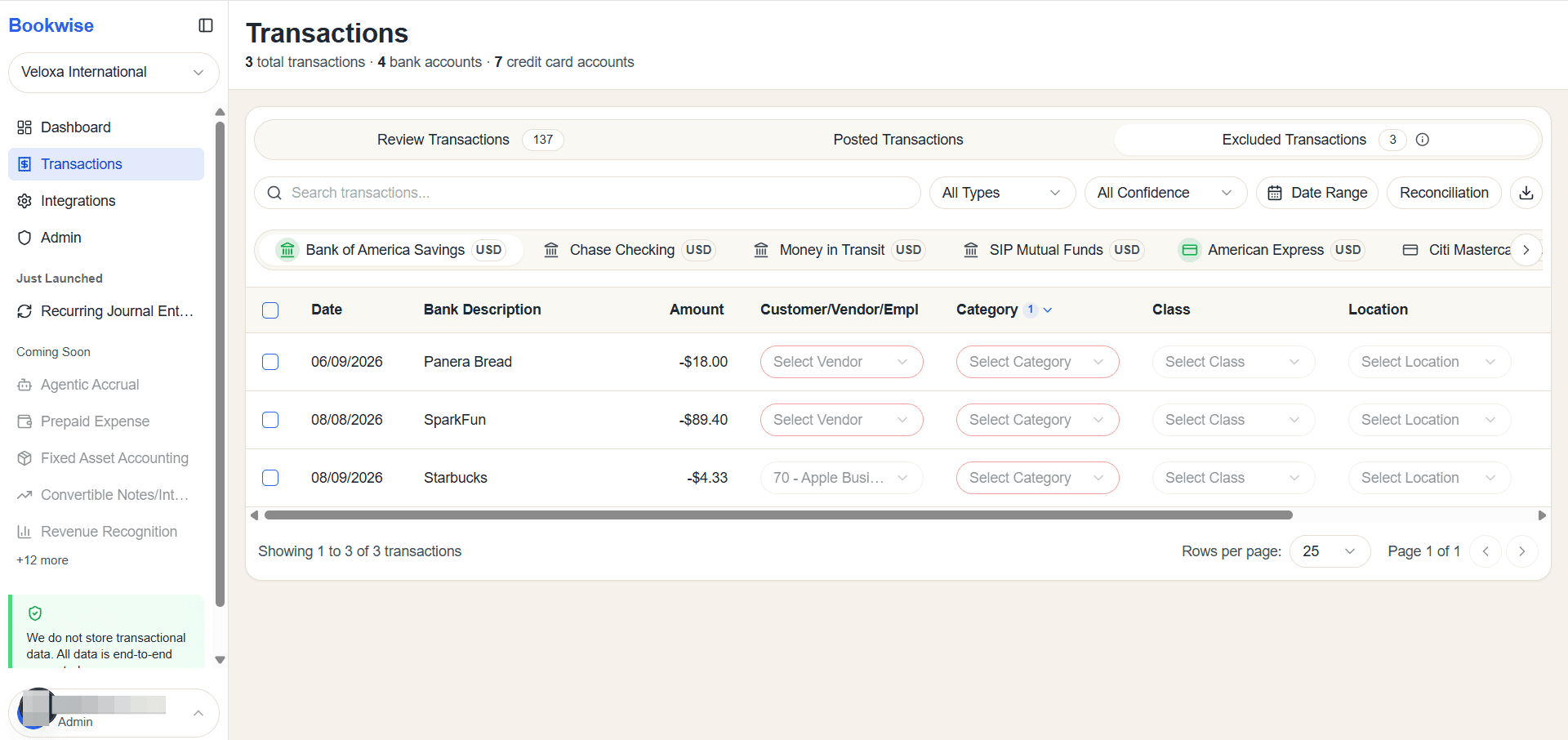Click the Integrations gear icon
The height and width of the screenshot is (740, 1568).
pyautogui.click(x=24, y=201)
